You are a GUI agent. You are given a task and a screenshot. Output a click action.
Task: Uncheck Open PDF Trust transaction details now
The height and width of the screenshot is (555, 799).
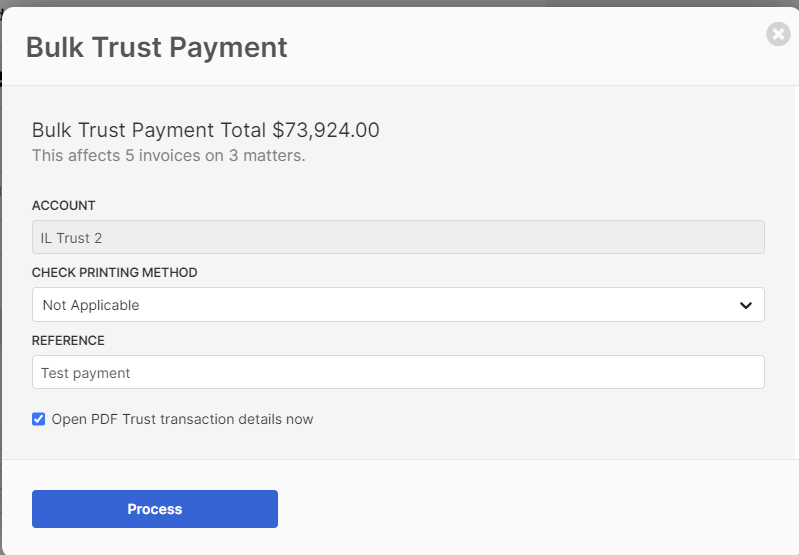click(38, 419)
